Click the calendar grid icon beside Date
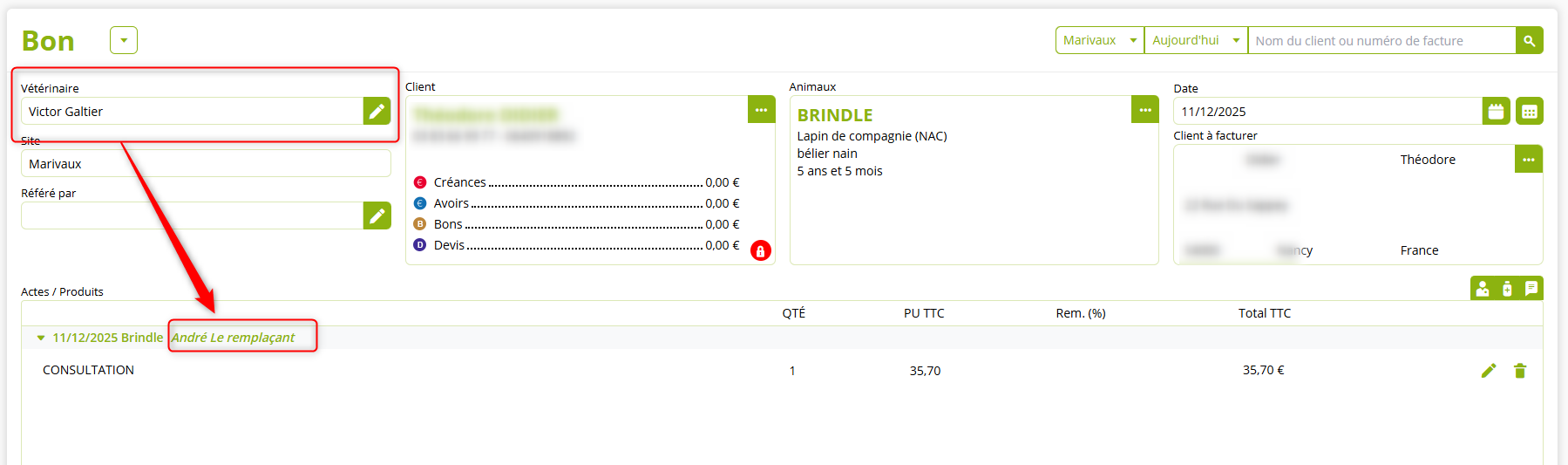1568x465 pixels. click(1529, 112)
